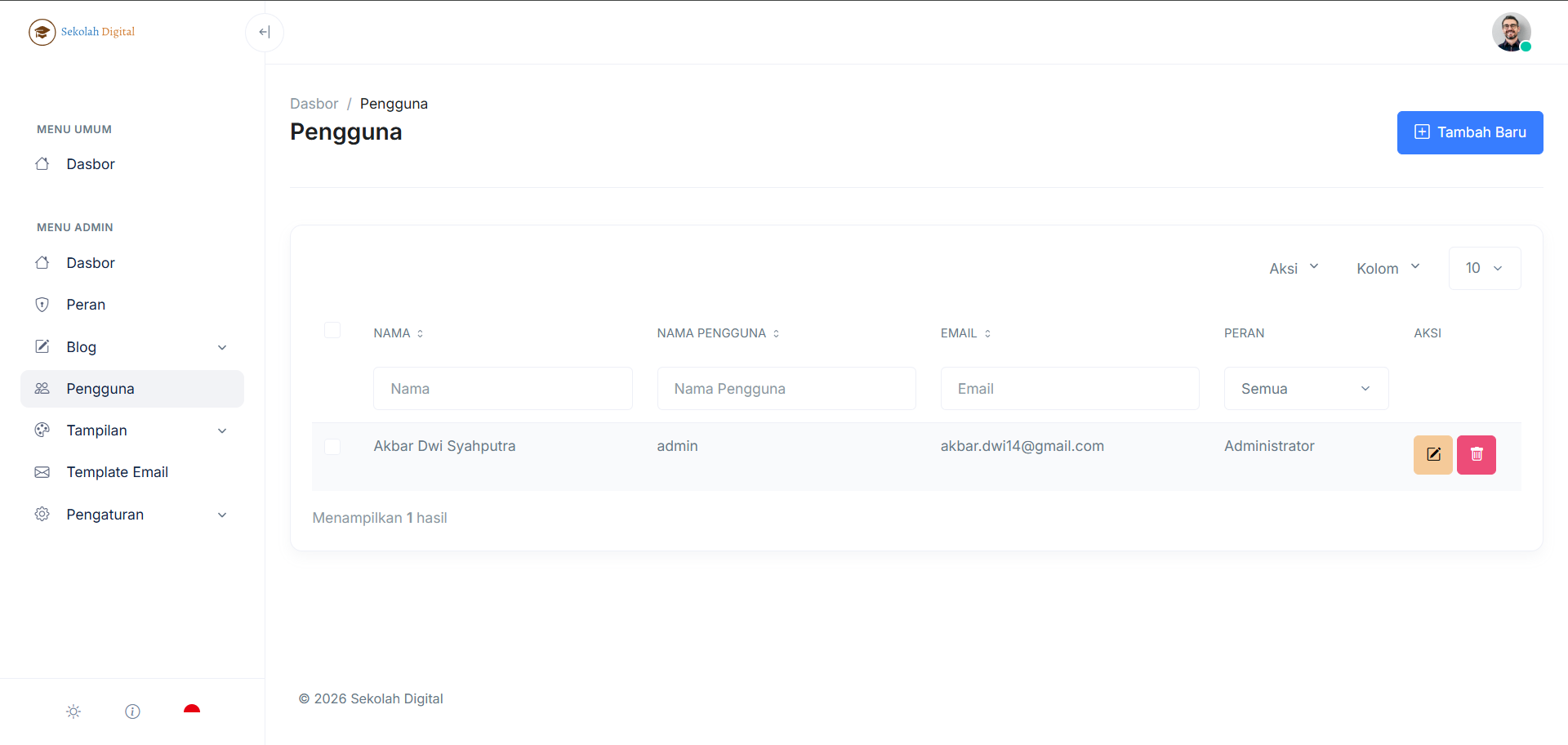
Task: Open the rows-per-page selector showing 10
Action: coord(1484,269)
